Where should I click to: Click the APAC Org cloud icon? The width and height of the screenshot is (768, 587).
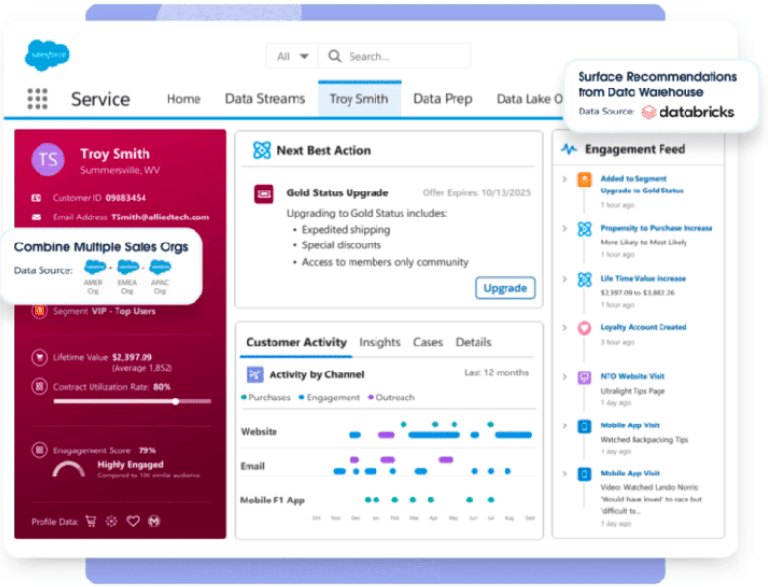tap(160, 267)
